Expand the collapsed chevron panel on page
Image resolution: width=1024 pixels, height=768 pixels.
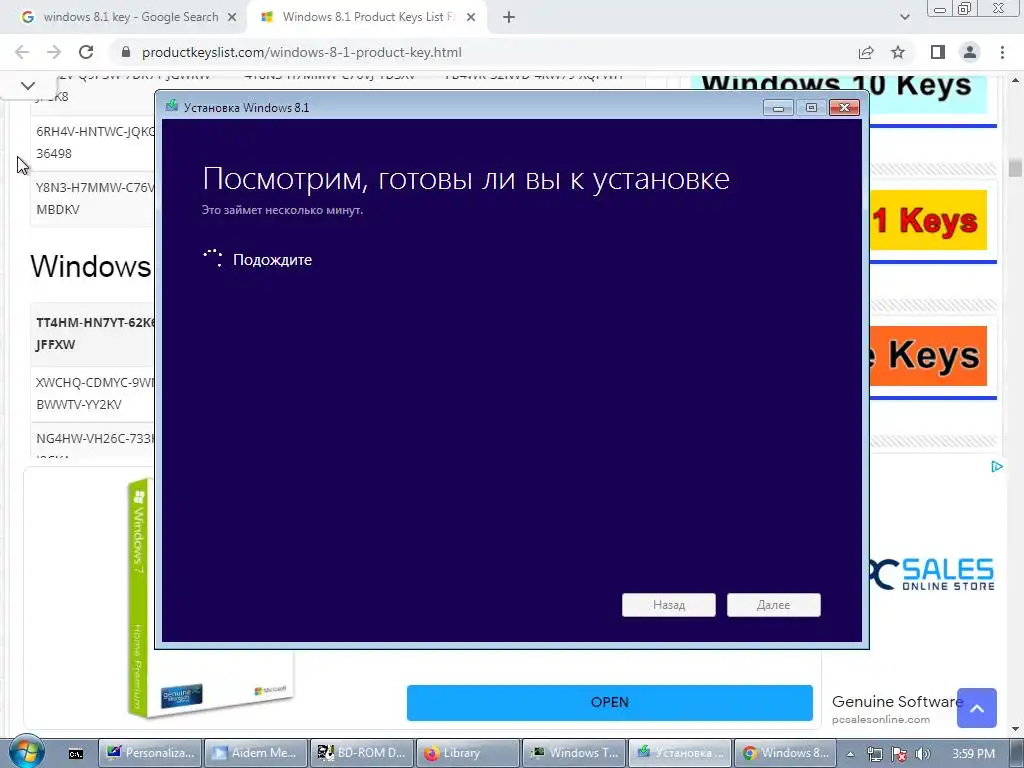tap(27, 86)
